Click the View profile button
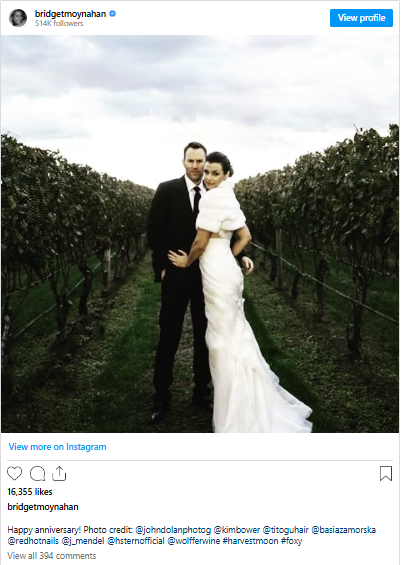The width and height of the screenshot is (401, 565). click(x=361, y=18)
